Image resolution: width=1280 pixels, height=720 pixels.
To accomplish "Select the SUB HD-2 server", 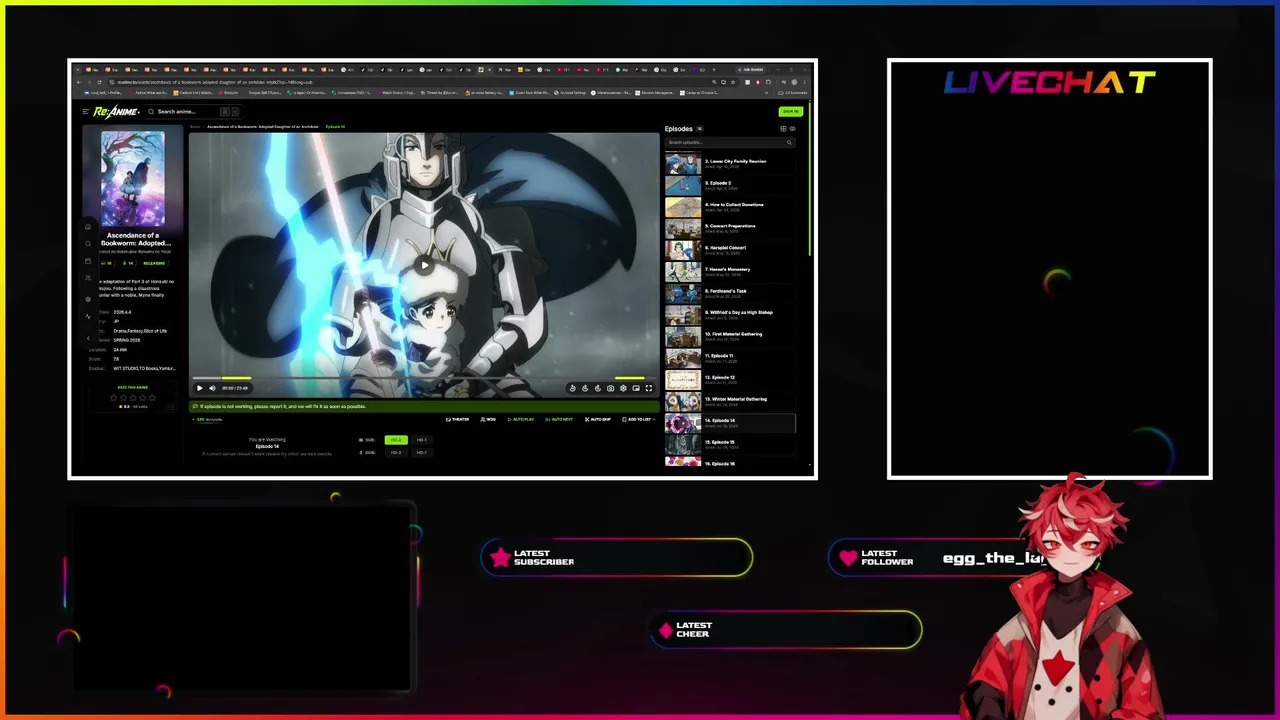I will [x=396, y=440].
